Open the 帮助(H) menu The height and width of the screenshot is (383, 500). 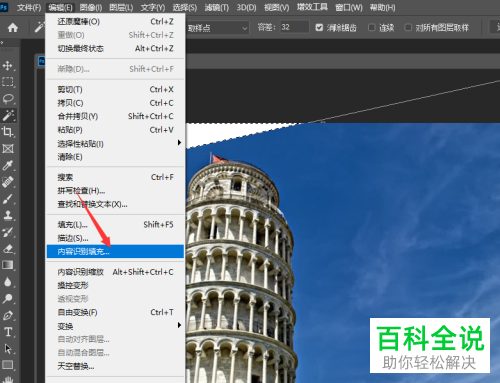point(382,7)
